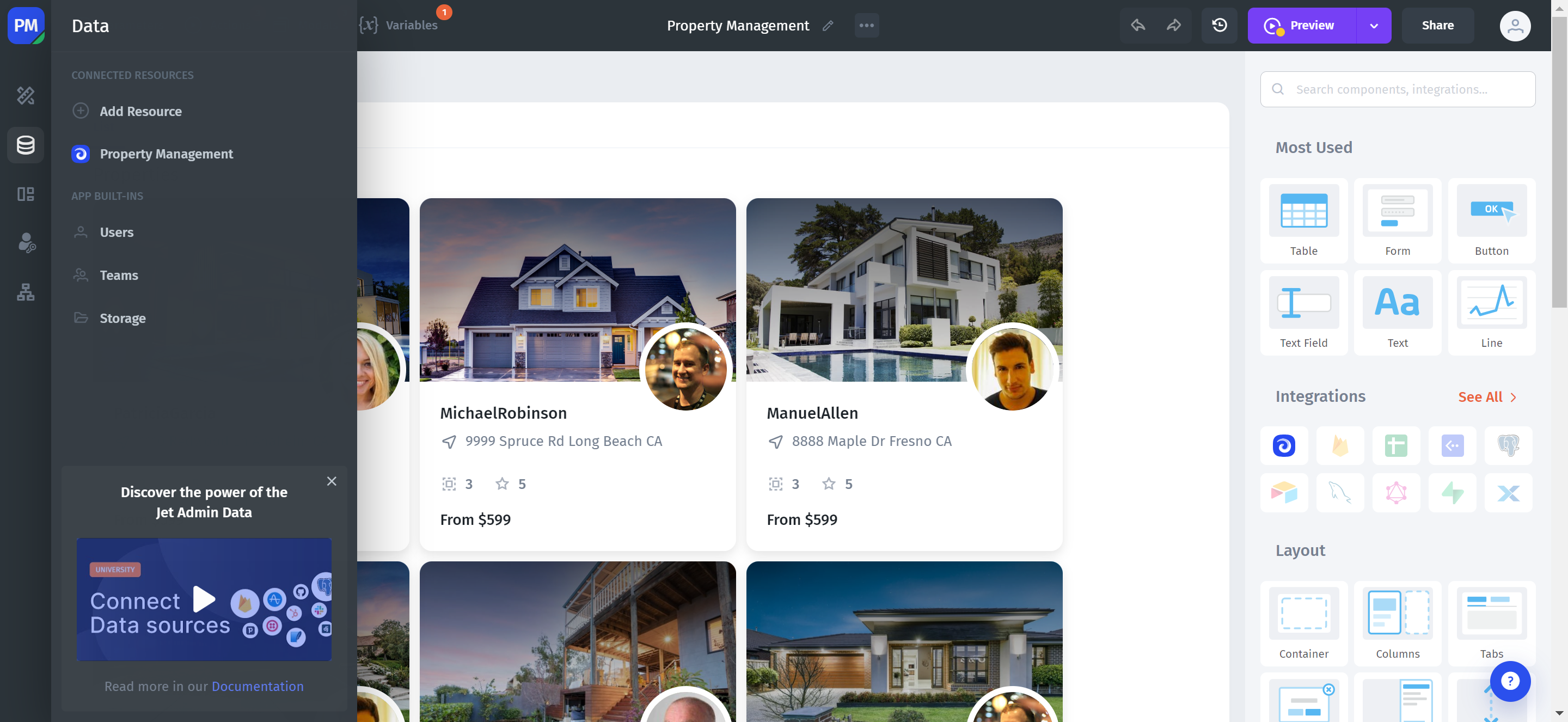Click the undo arrow in toolbar
This screenshot has height=722, width=1568.
coord(1138,26)
